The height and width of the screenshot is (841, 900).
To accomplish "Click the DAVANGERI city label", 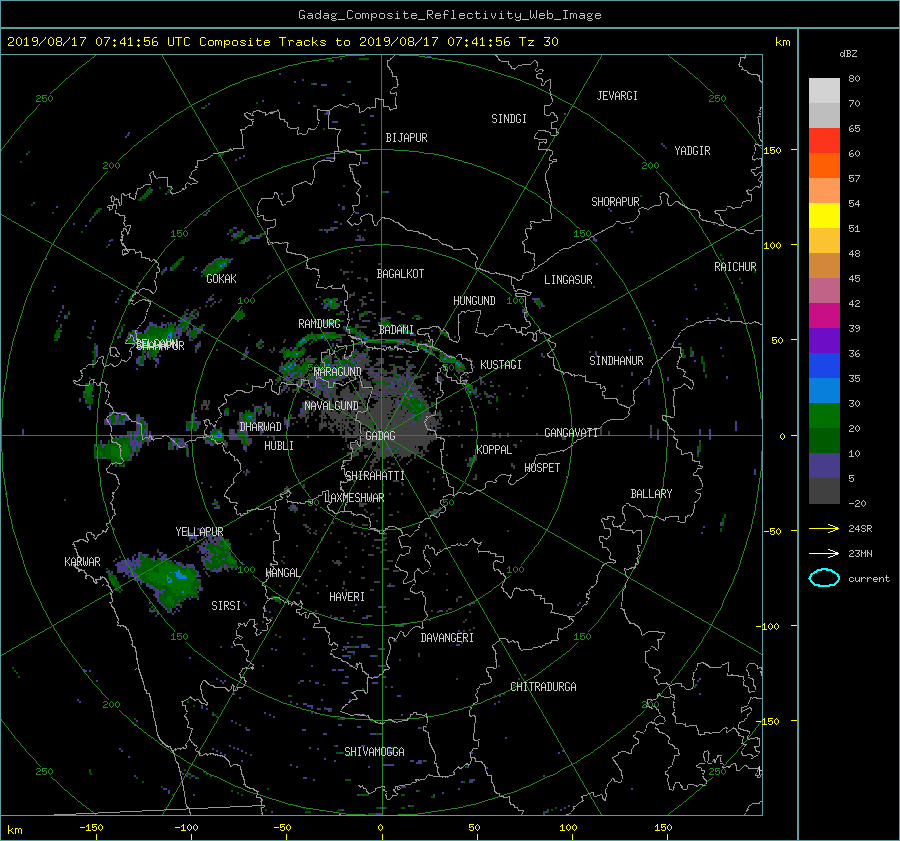I will click(447, 638).
